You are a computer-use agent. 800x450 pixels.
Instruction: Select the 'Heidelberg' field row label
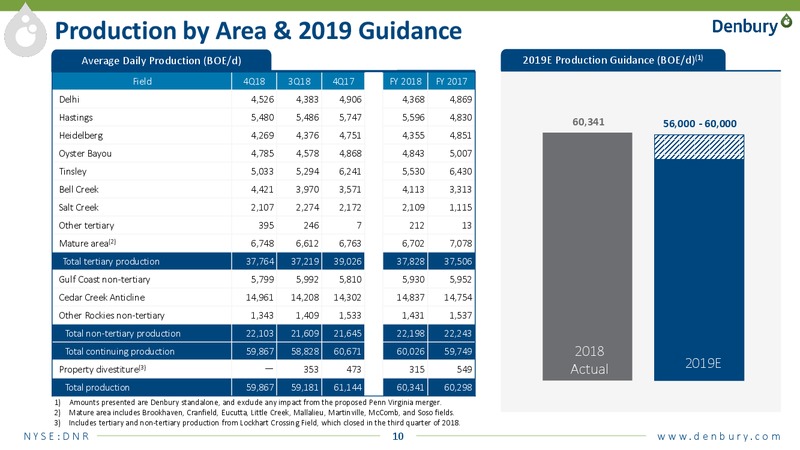tap(81, 135)
